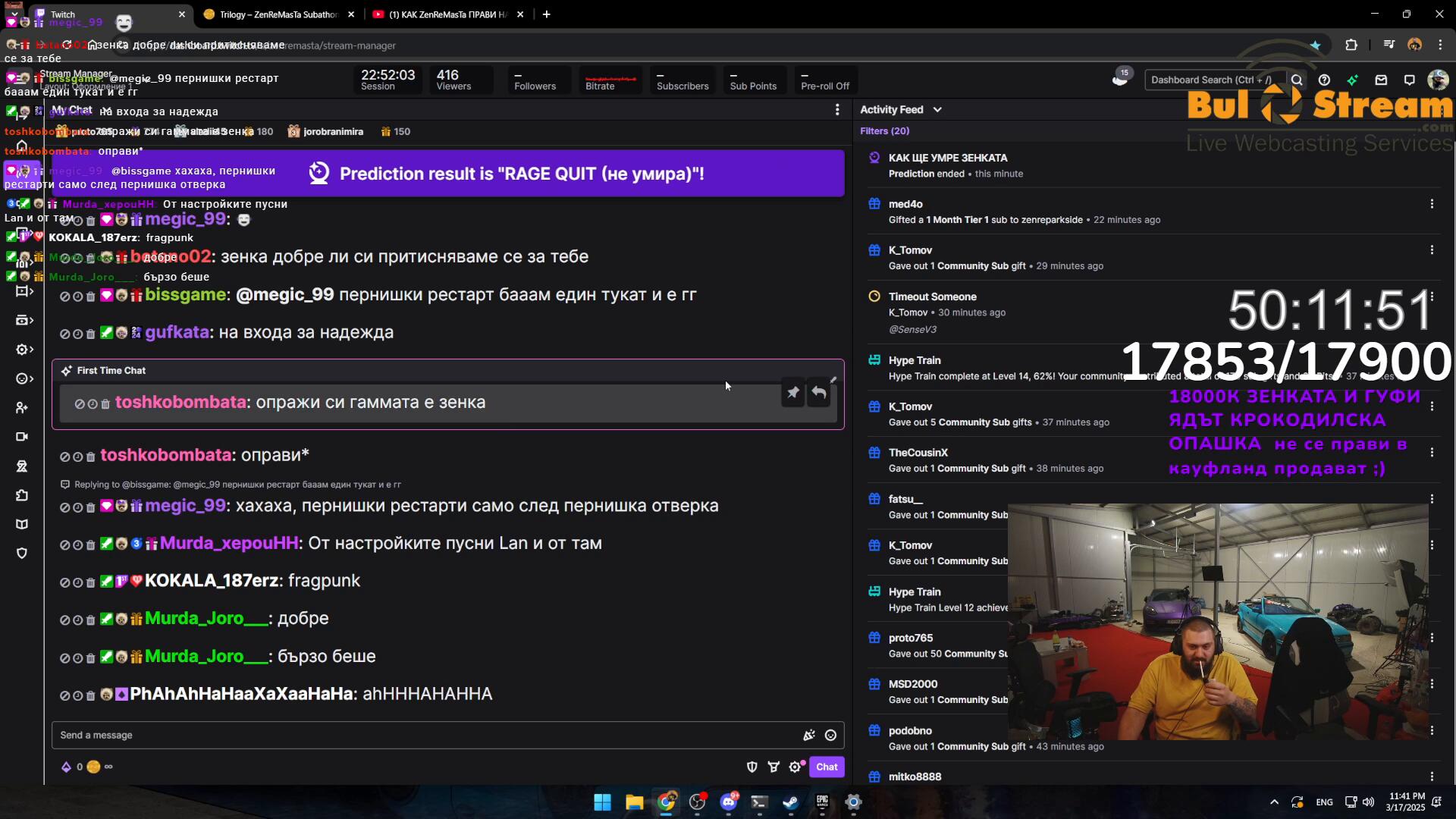The height and width of the screenshot is (819, 1456).
Task: Open the Filters (20) link
Action: [x=884, y=131]
